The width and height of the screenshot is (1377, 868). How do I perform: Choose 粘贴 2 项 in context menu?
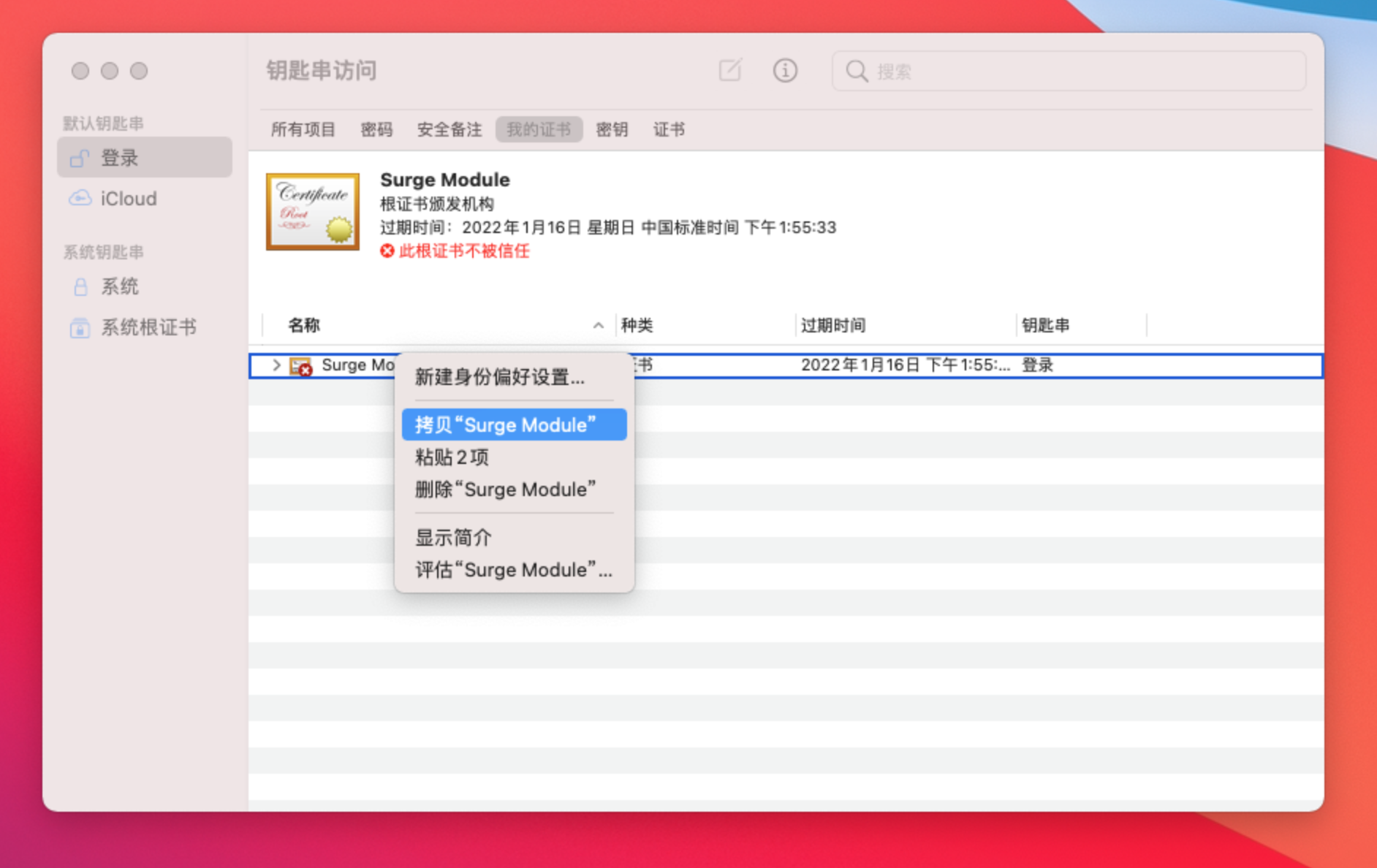(x=514, y=457)
